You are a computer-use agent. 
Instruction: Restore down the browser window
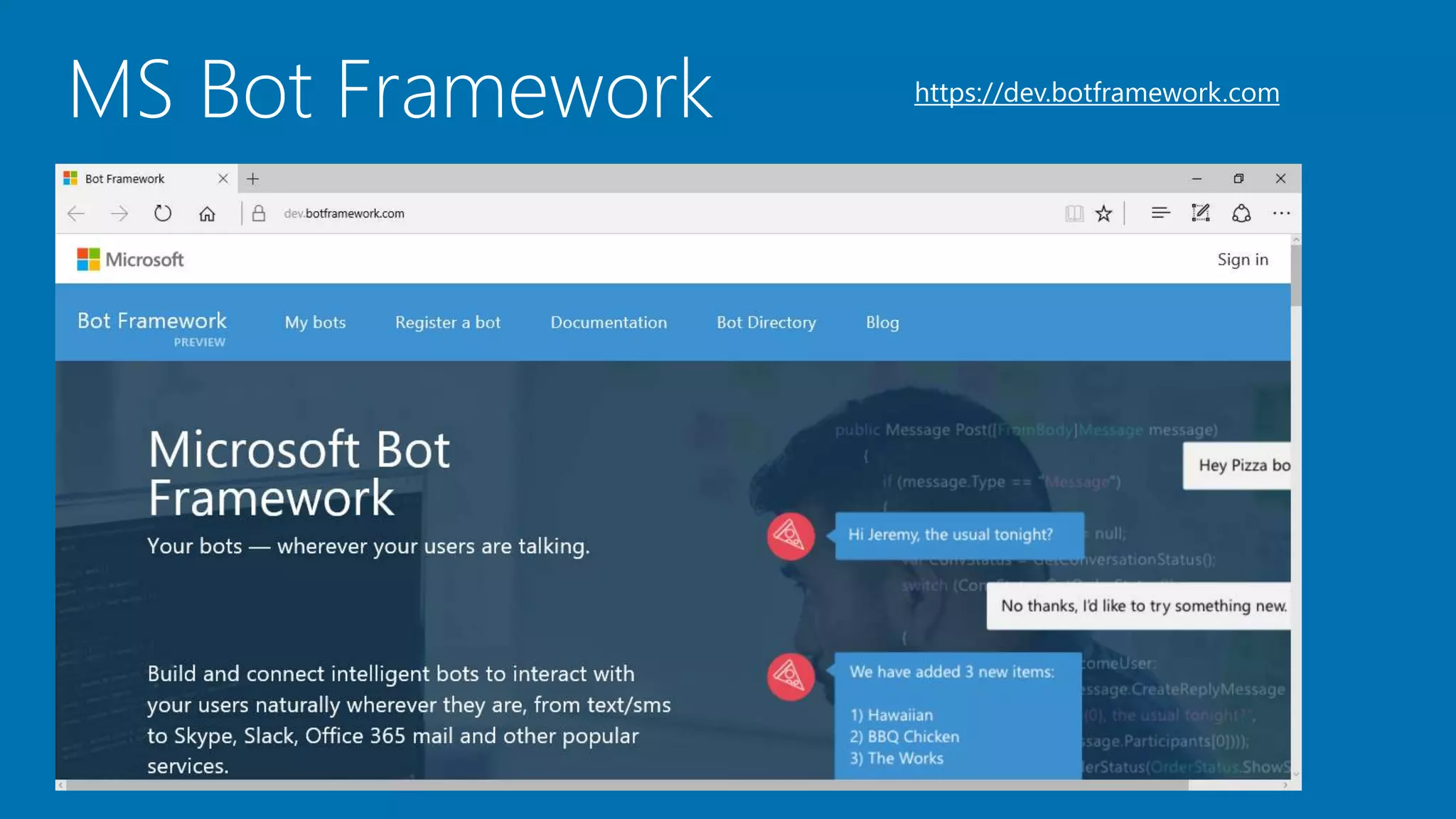pyautogui.click(x=1238, y=179)
